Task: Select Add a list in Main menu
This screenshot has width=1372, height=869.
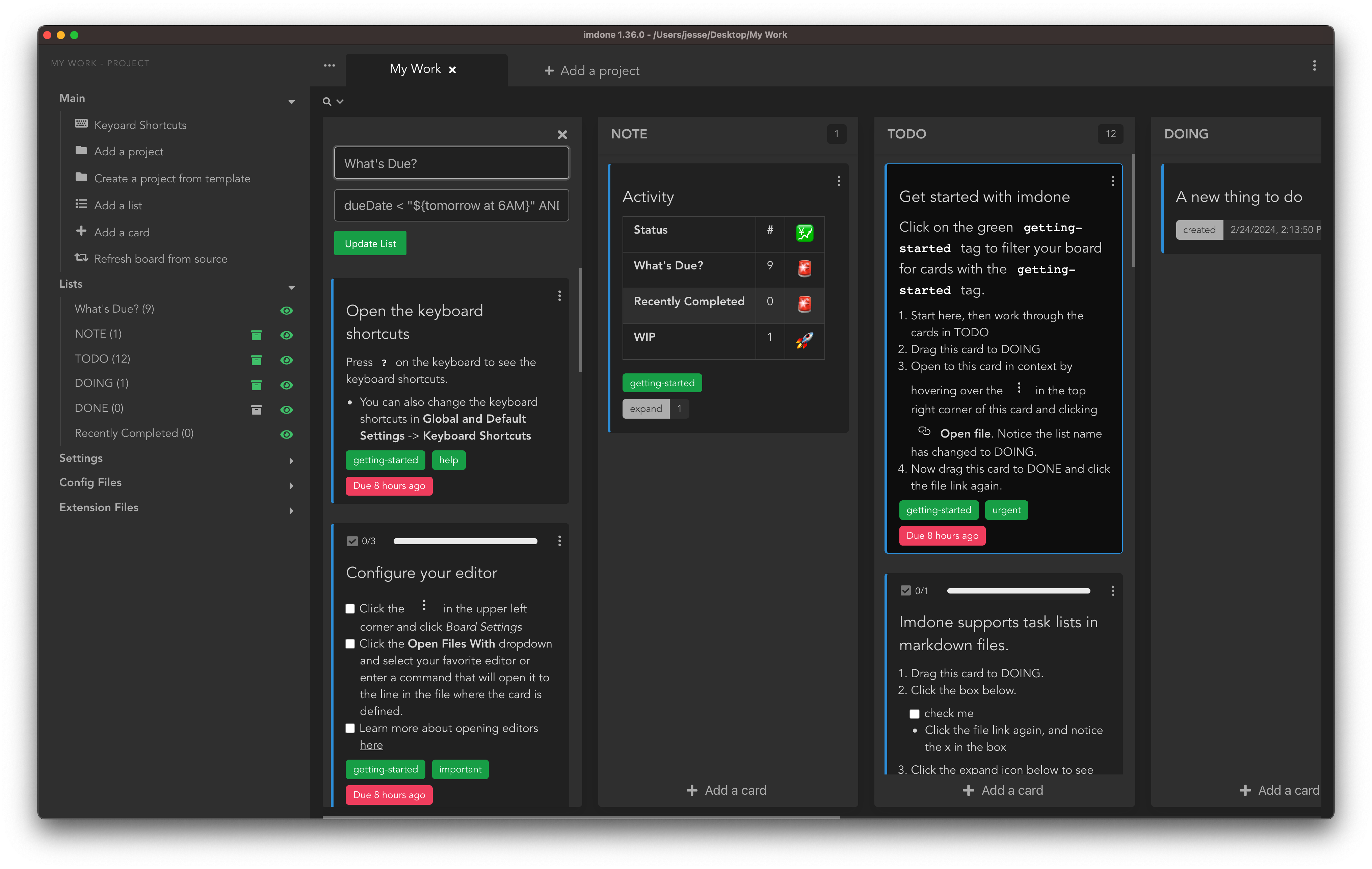Action: pyautogui.click(x=118, y=205)
